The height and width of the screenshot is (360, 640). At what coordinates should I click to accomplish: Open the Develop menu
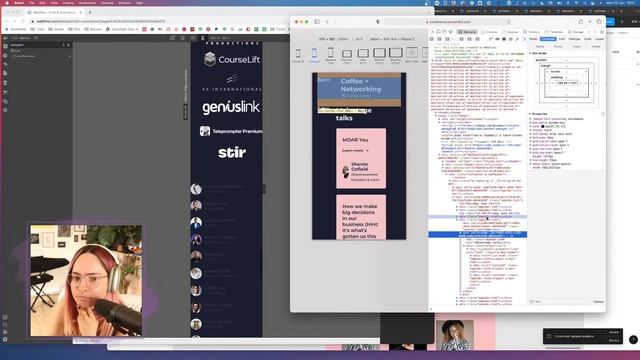tap(107, 2)
